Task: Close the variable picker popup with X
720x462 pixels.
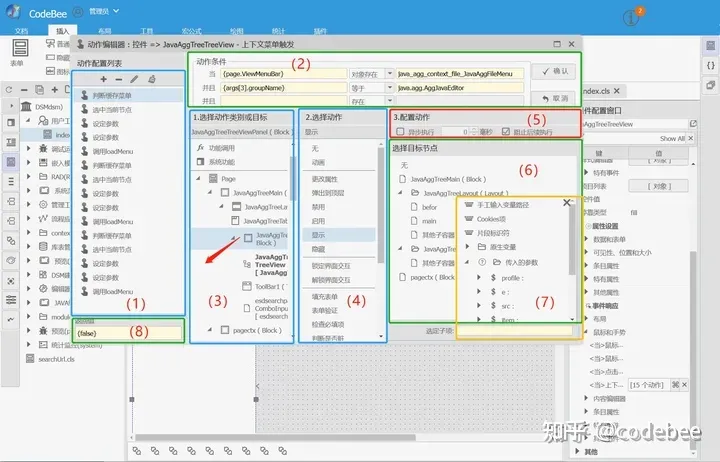Action: tap(567, 203)
